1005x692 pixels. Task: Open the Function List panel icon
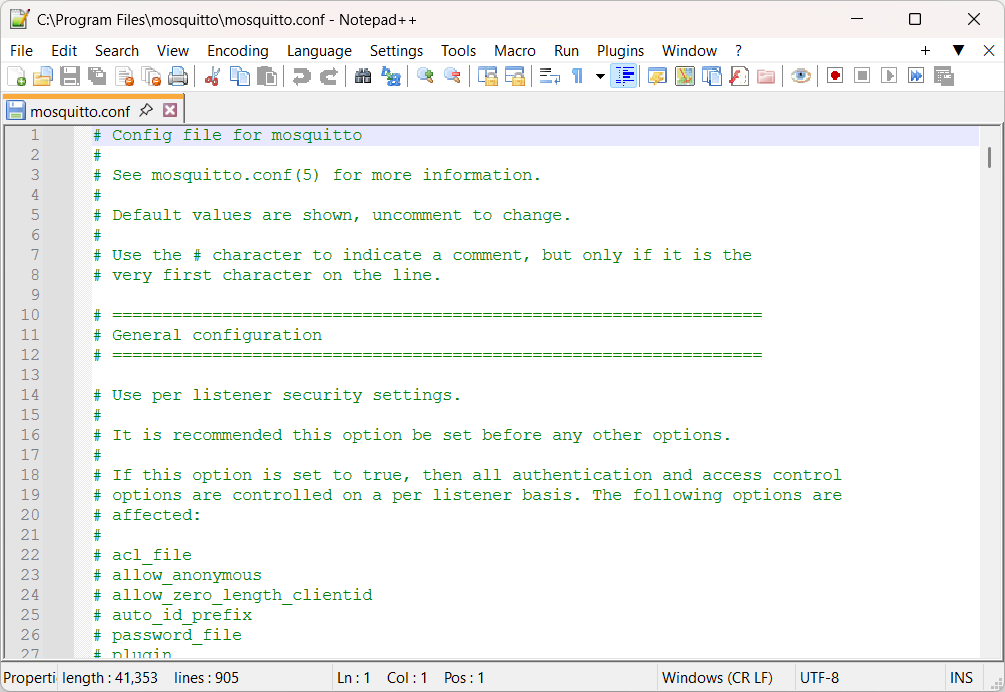coord(739,76)
